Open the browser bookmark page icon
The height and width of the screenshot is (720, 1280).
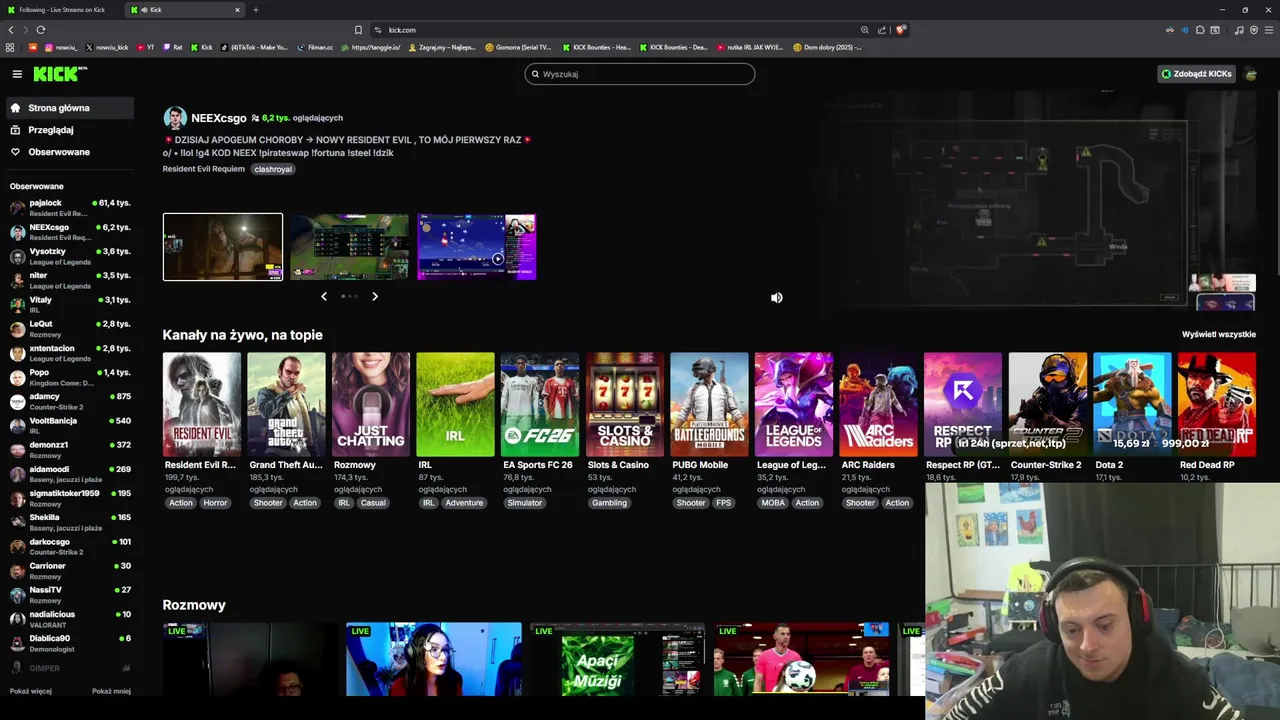pos(358,30)
